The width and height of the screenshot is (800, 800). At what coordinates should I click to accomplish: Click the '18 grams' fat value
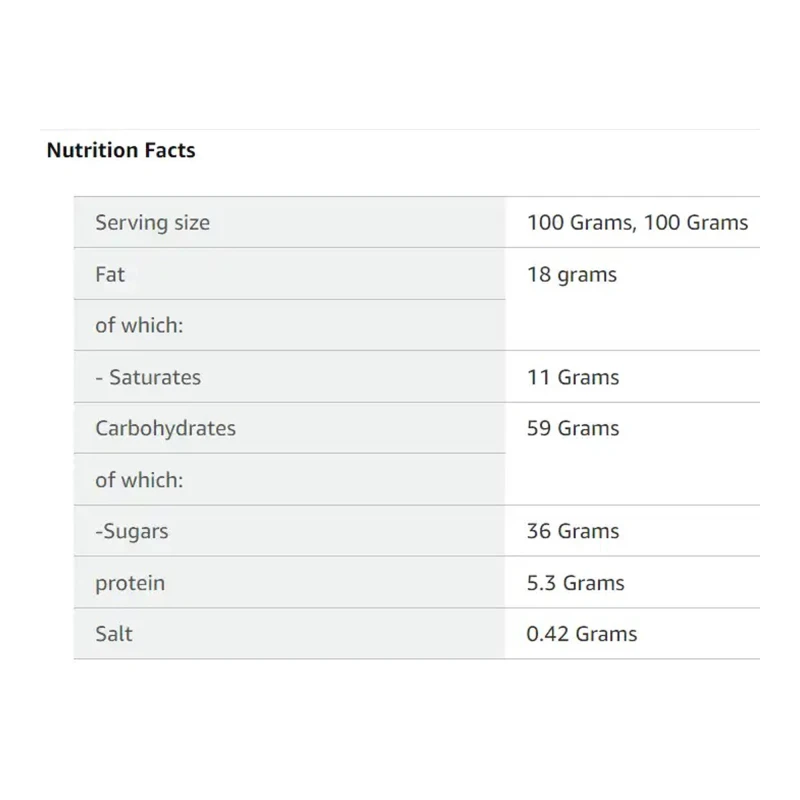[572, 274]
